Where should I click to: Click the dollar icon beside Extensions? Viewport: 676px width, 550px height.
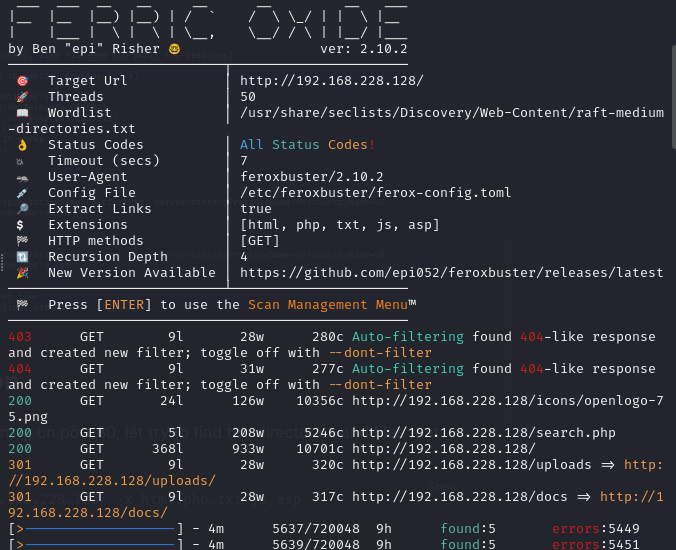coord(22,225)
